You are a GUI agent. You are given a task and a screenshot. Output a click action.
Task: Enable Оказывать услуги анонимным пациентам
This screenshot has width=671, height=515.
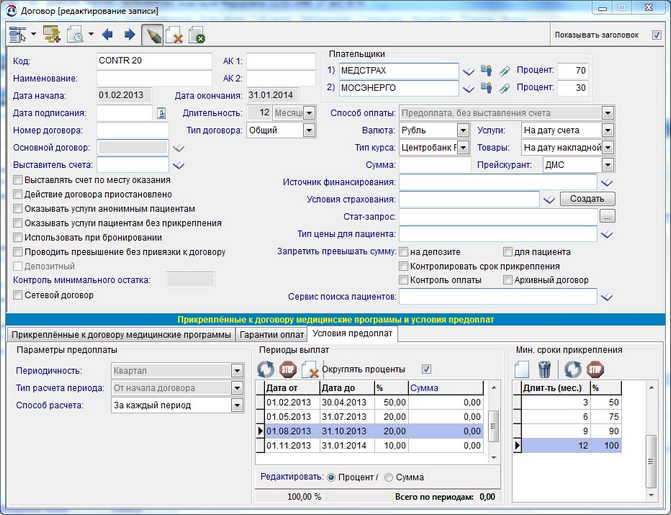pos(18,209)
